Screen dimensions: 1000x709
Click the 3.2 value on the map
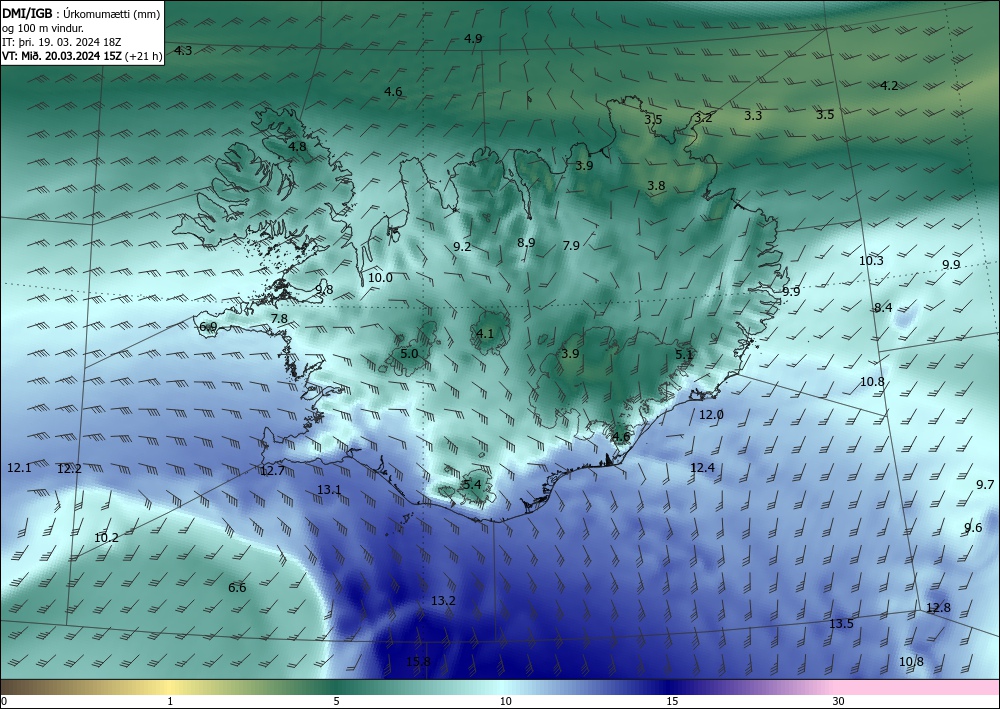point(703,117)
